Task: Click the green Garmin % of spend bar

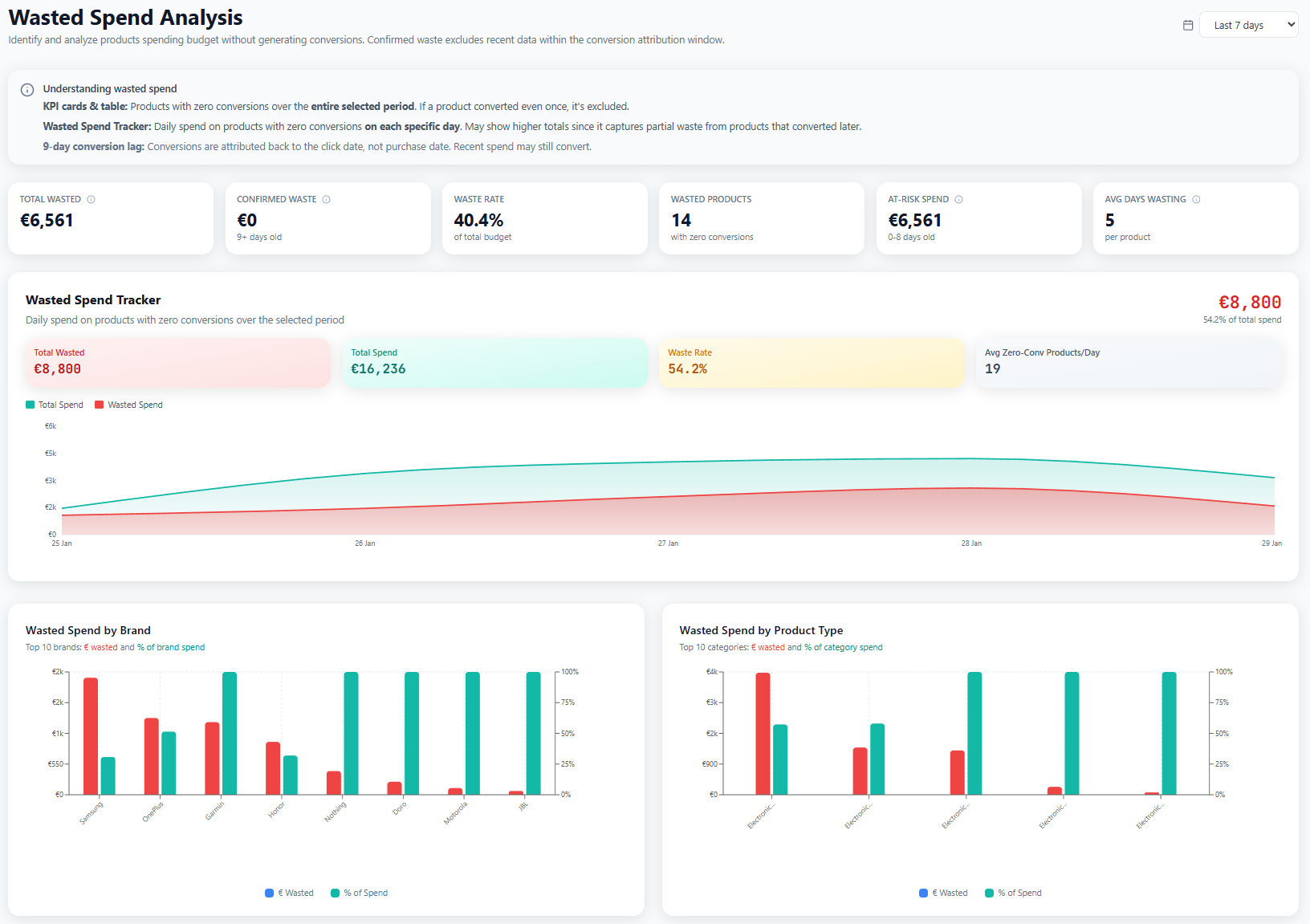Action: pyautogui.click(x=230, y=733)
